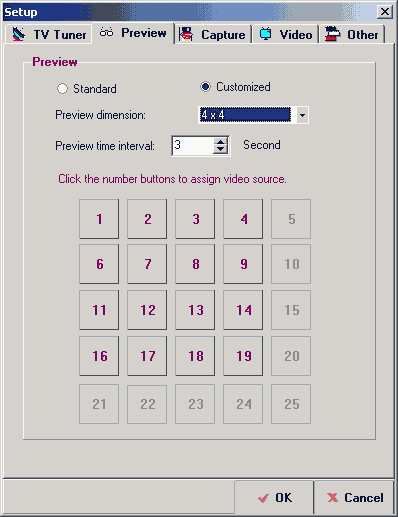The image size is (398, 517).
Task: Click the preview time interval field
Action: click(x=193, y=145)
